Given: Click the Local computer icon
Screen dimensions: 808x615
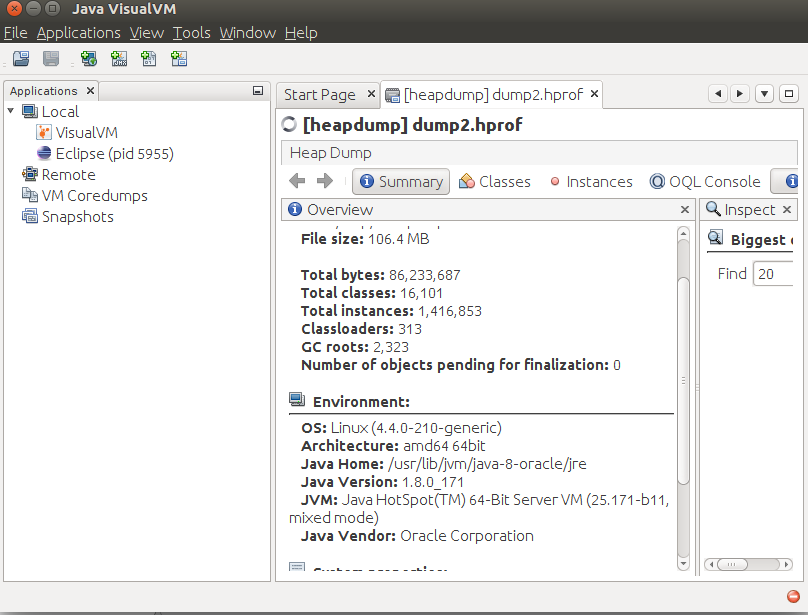Looking at the screenshot, I should click(30, 111).
